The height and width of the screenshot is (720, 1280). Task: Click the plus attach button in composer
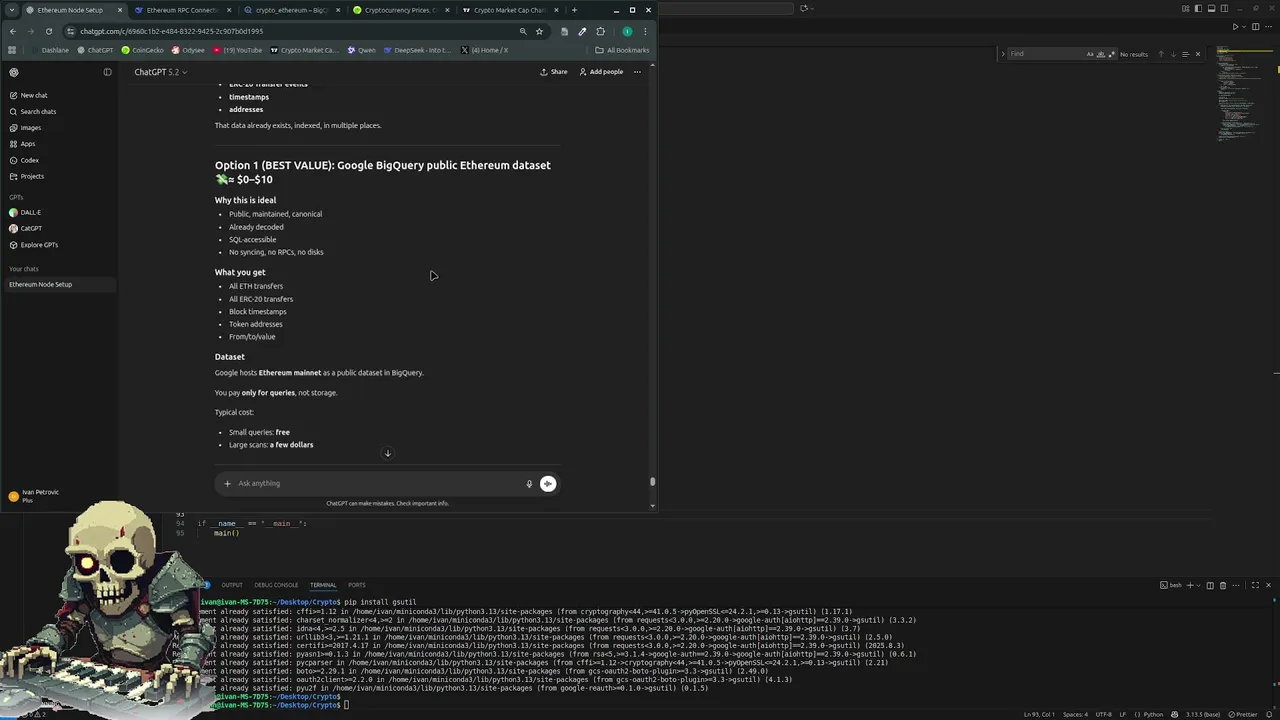227,483
